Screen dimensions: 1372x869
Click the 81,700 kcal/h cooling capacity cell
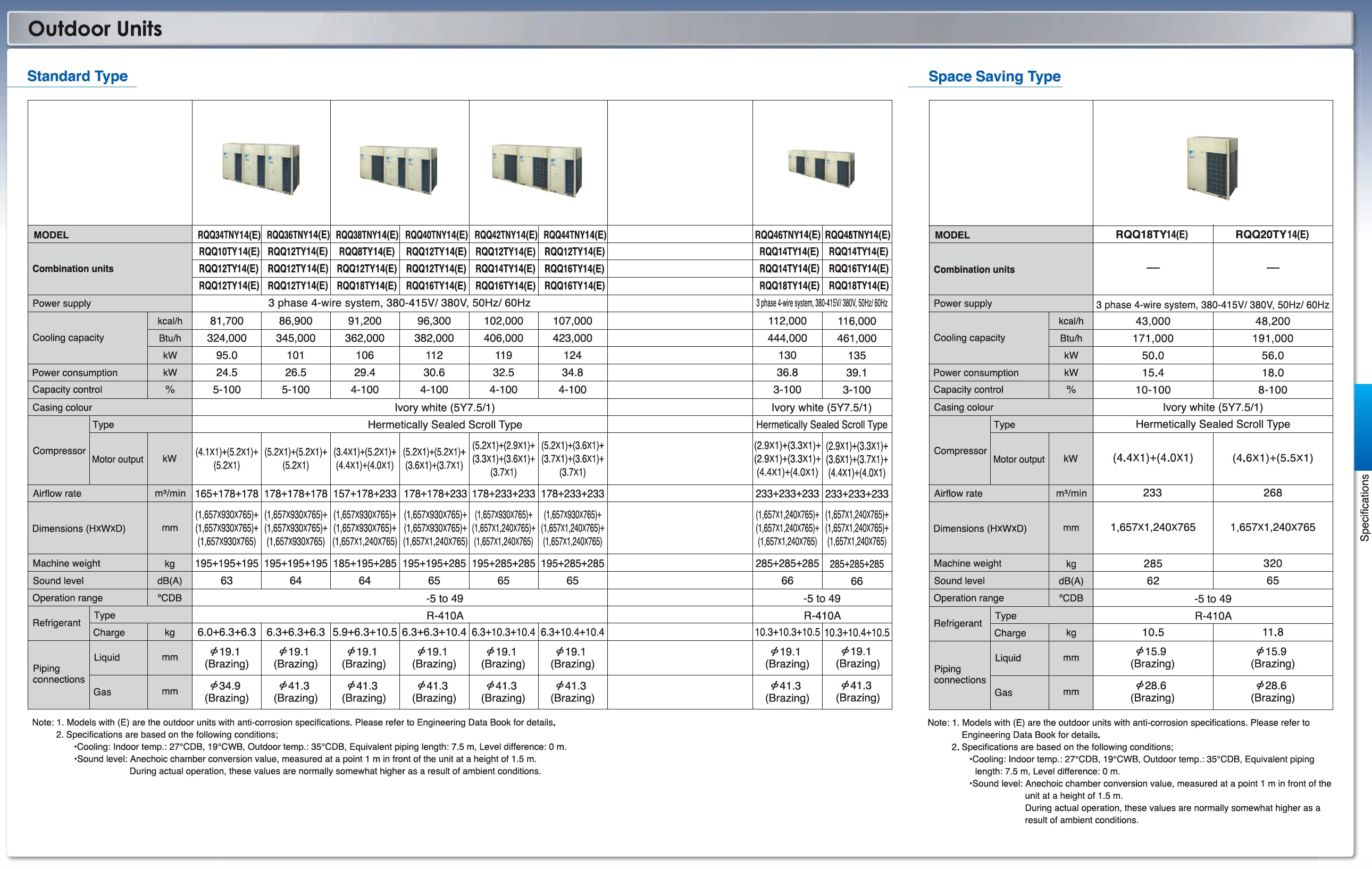click(x=226, y=321)
